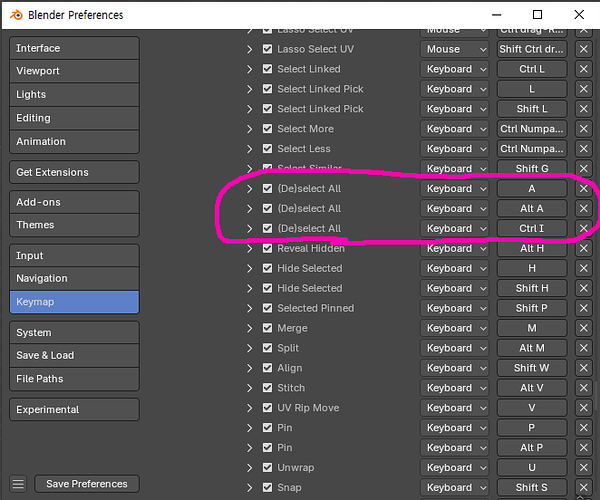Image resolution: width=600 pixels, height=500 pixels.
Task: Remove the Pin keymap entry bound to P
Action: 583,427
